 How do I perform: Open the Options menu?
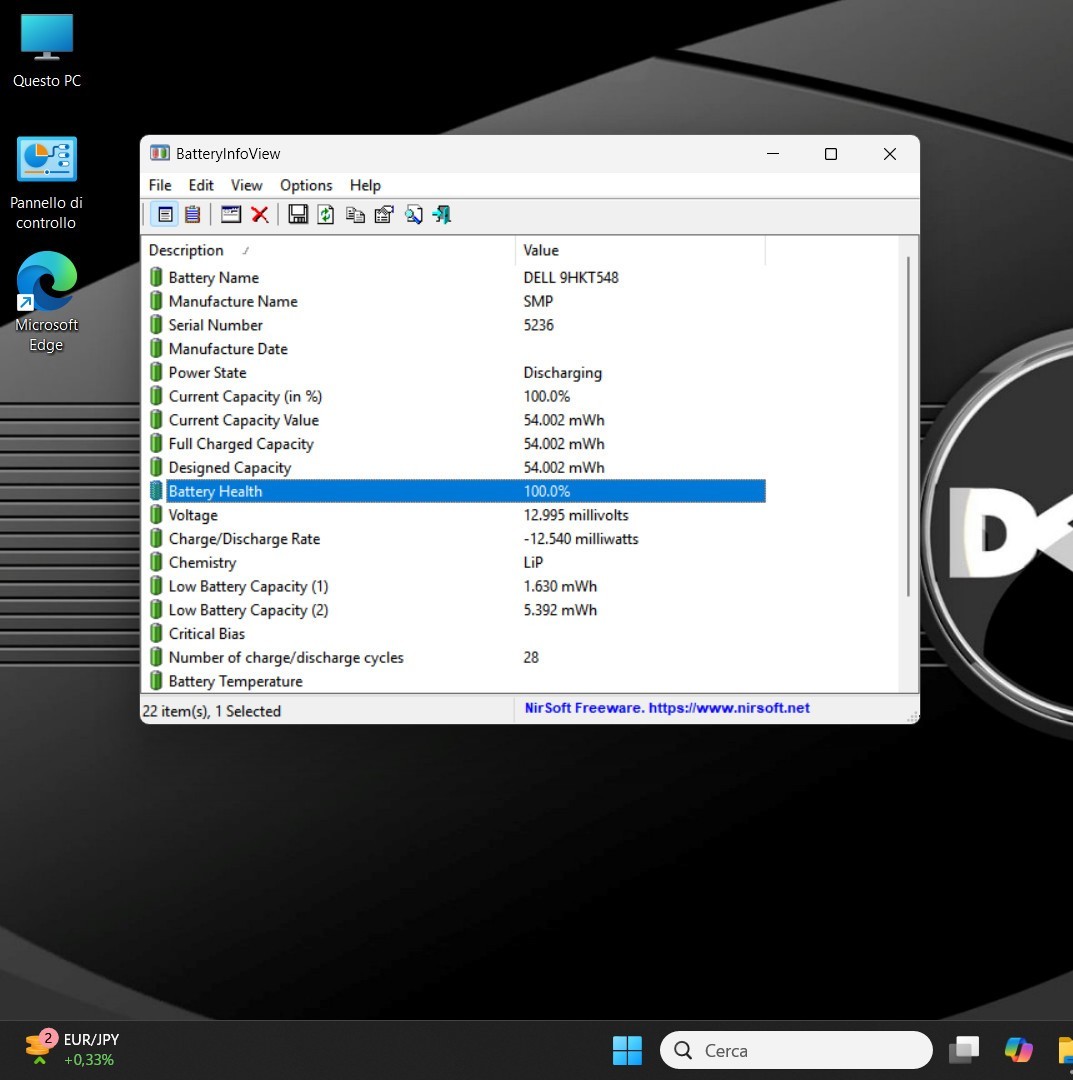pyautogui.click(x=306, y=185)
